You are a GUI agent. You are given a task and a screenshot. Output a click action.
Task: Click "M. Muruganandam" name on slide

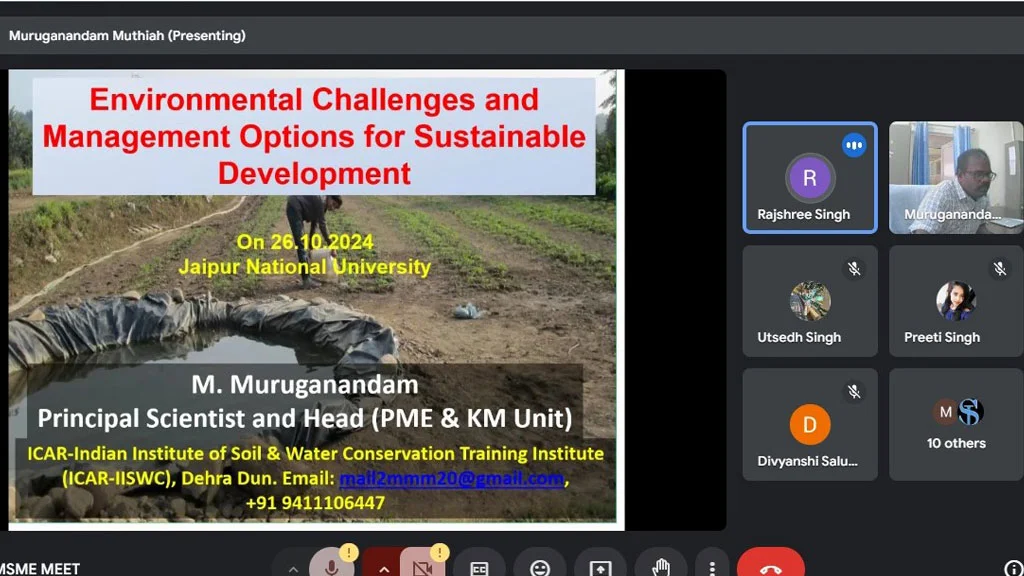[305, 384]
